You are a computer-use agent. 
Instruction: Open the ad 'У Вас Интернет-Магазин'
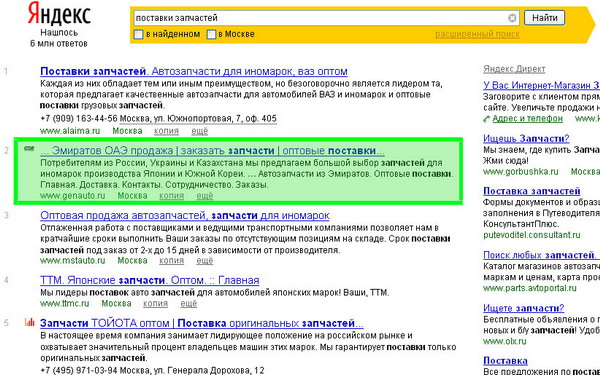coord(541,85)
